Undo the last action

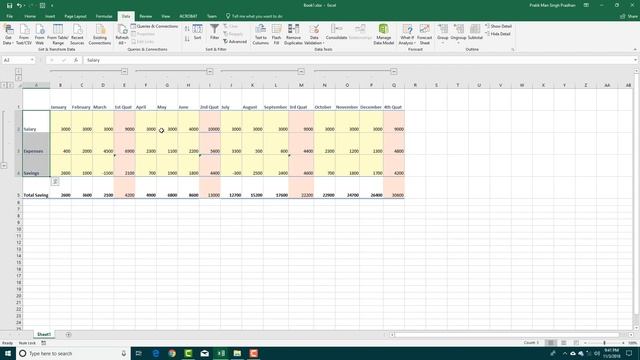click(x=19, y=5)
